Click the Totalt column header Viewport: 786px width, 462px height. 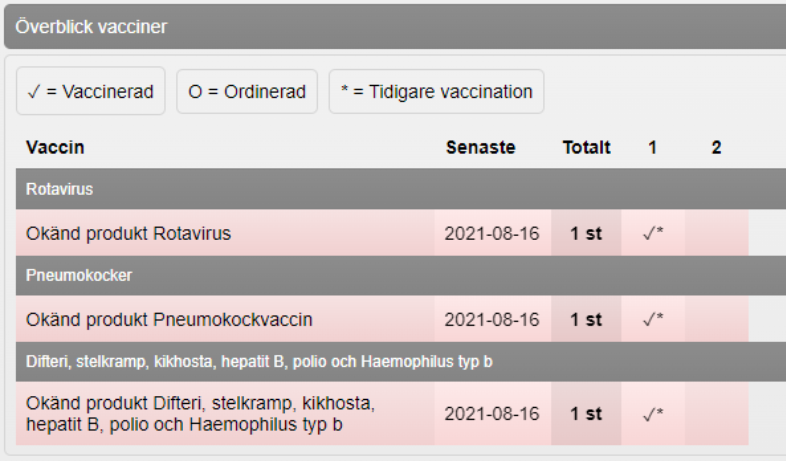[586, 148]
